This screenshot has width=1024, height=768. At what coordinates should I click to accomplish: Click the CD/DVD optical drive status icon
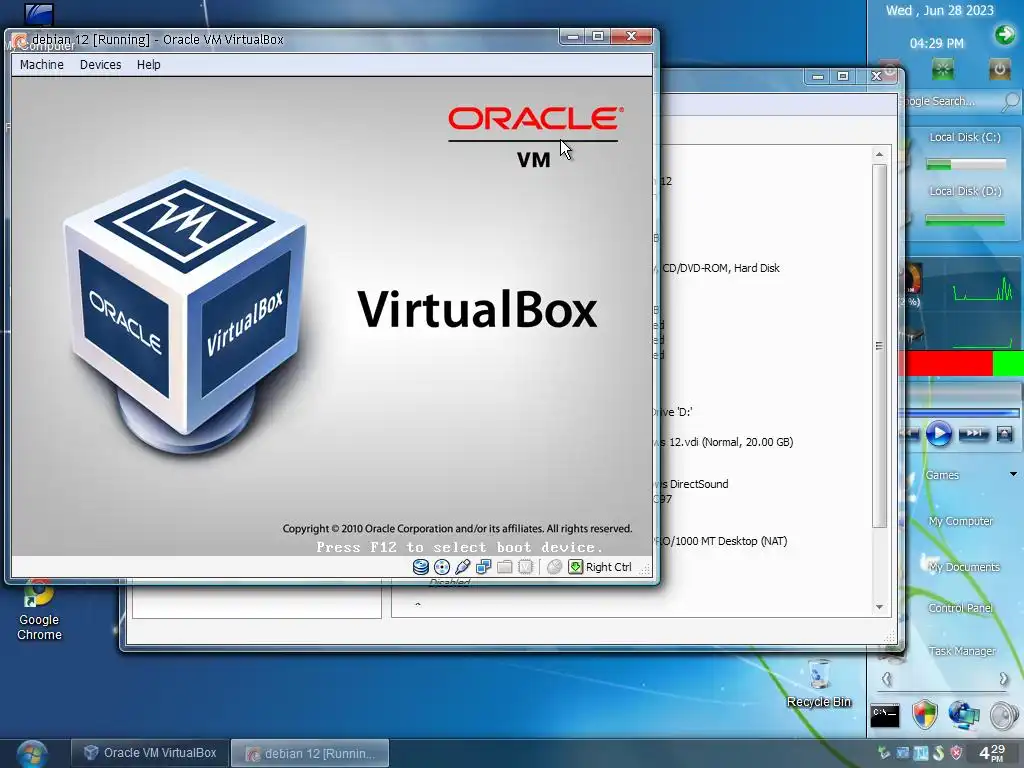442,567
